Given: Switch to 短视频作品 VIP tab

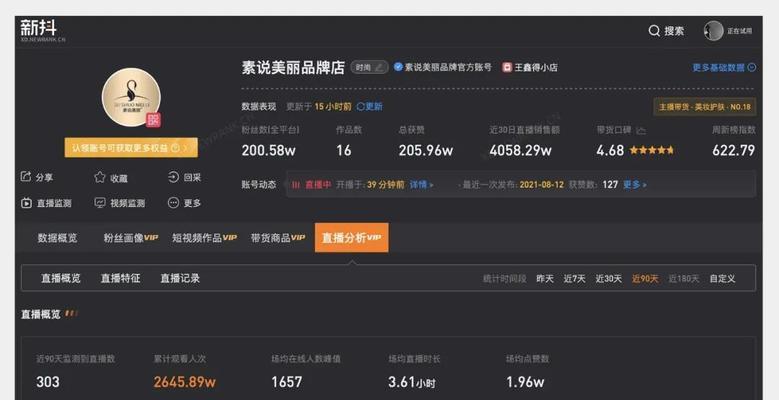Looking at the screenshot, I should 204,238.
